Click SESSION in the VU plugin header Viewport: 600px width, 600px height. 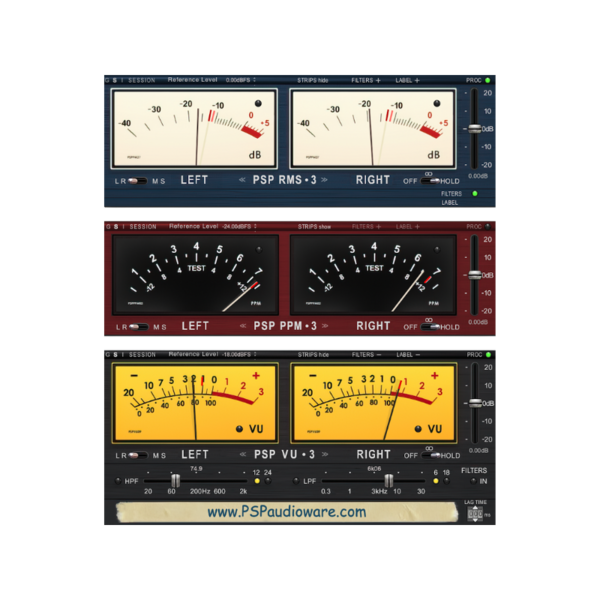(x=142, y=355)
